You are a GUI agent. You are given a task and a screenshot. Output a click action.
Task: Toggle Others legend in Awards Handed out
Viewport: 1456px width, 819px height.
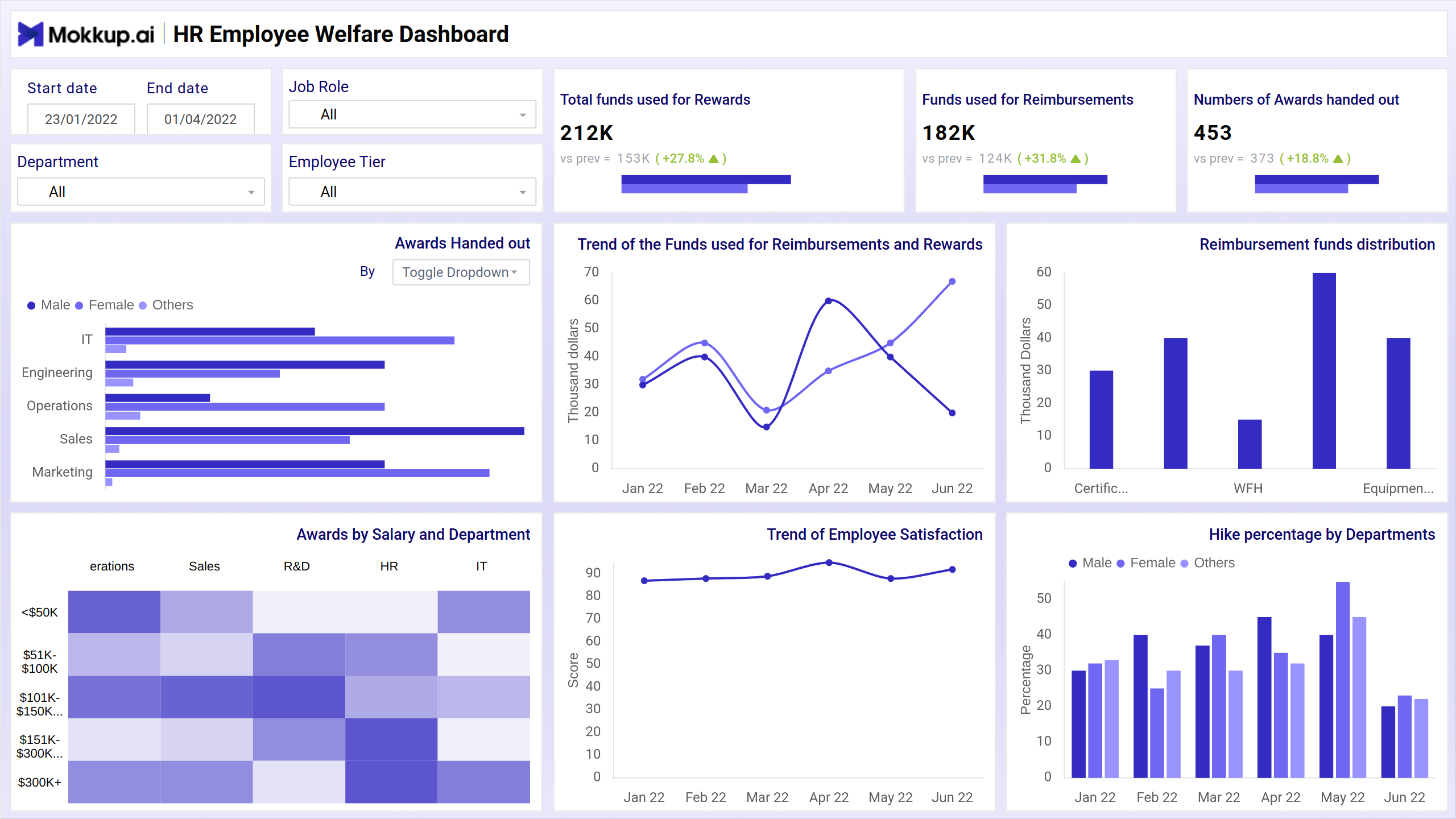coord(166,305)
